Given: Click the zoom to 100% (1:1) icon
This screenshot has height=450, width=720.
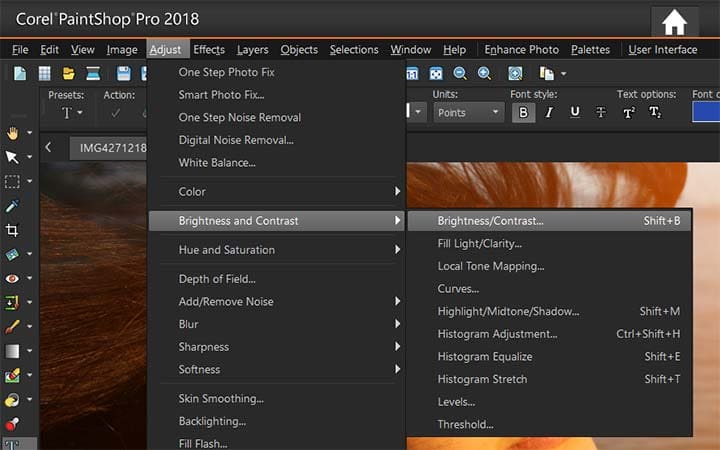Looking at the screenshot, I should 412,73.
